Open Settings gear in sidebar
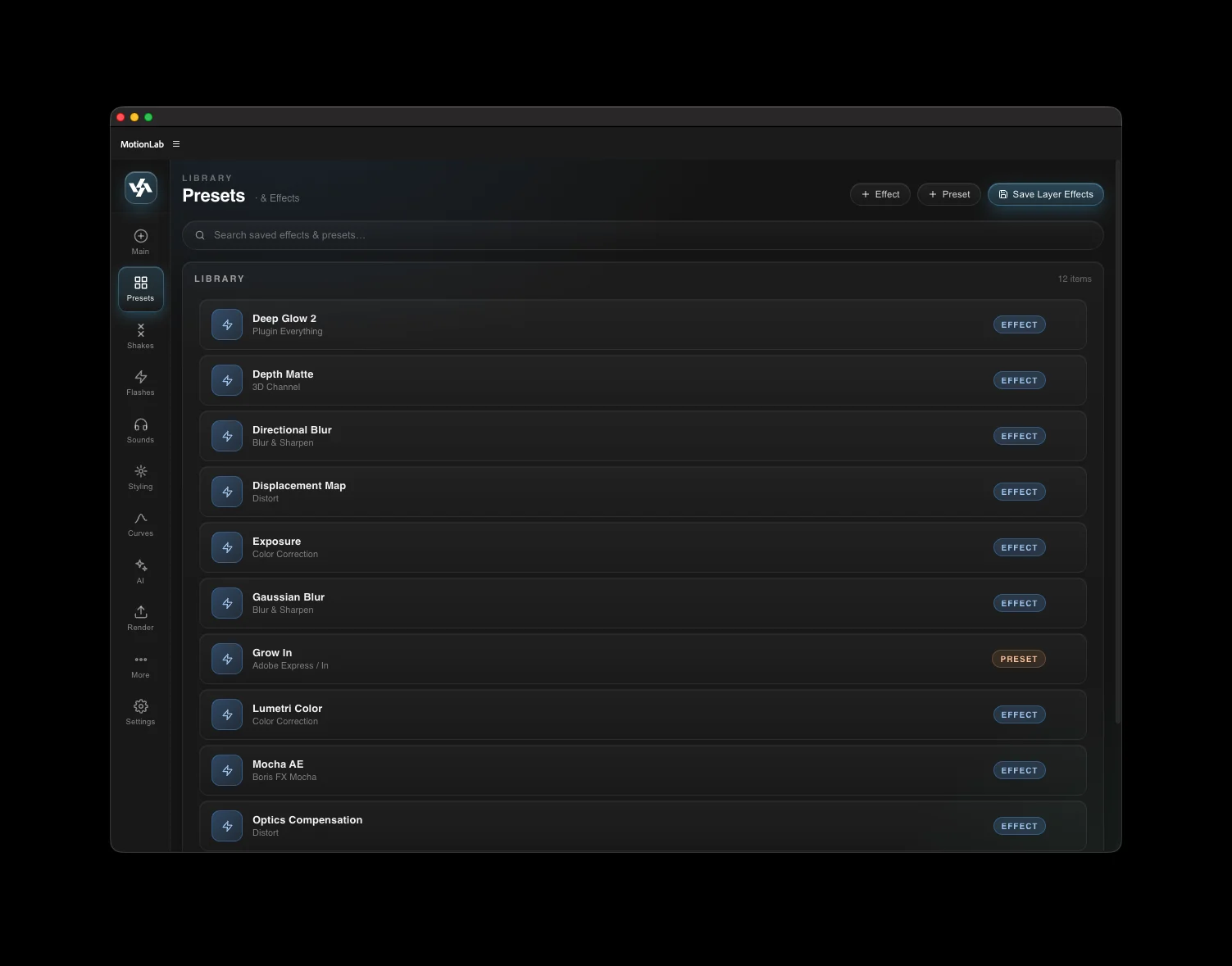The width and height of the screenshot is (1232, 966). (141, 712)
